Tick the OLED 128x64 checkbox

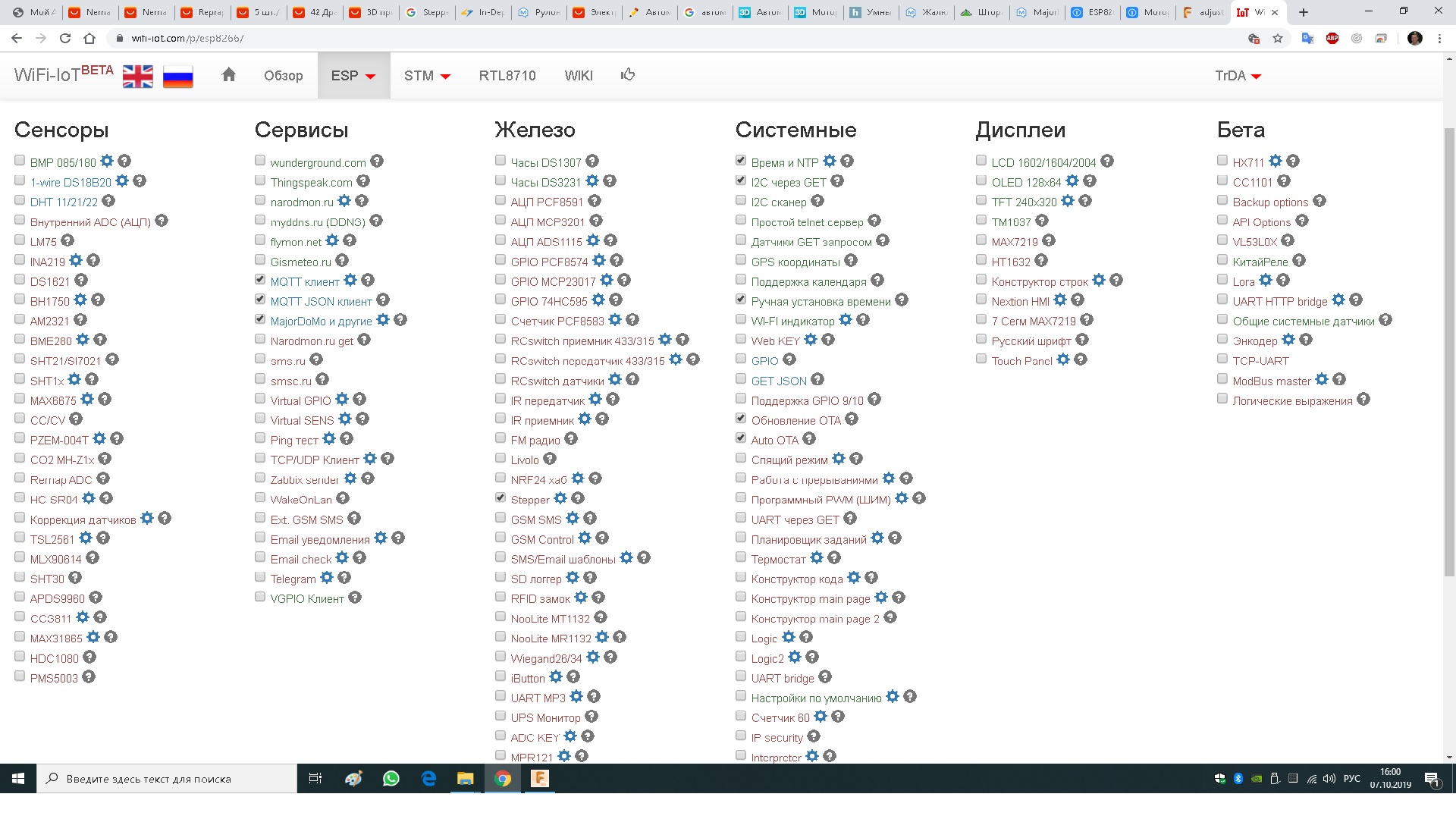(x=981, y=180)
